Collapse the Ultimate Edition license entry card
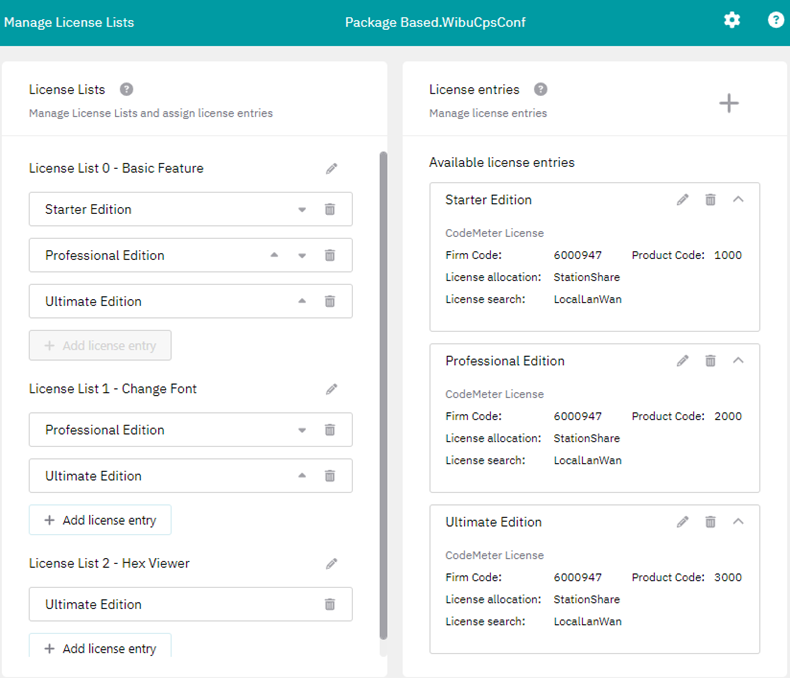Image resolution: width=790 pixels, height=678 pixels. pyautogui.click(x=738, y=521)
